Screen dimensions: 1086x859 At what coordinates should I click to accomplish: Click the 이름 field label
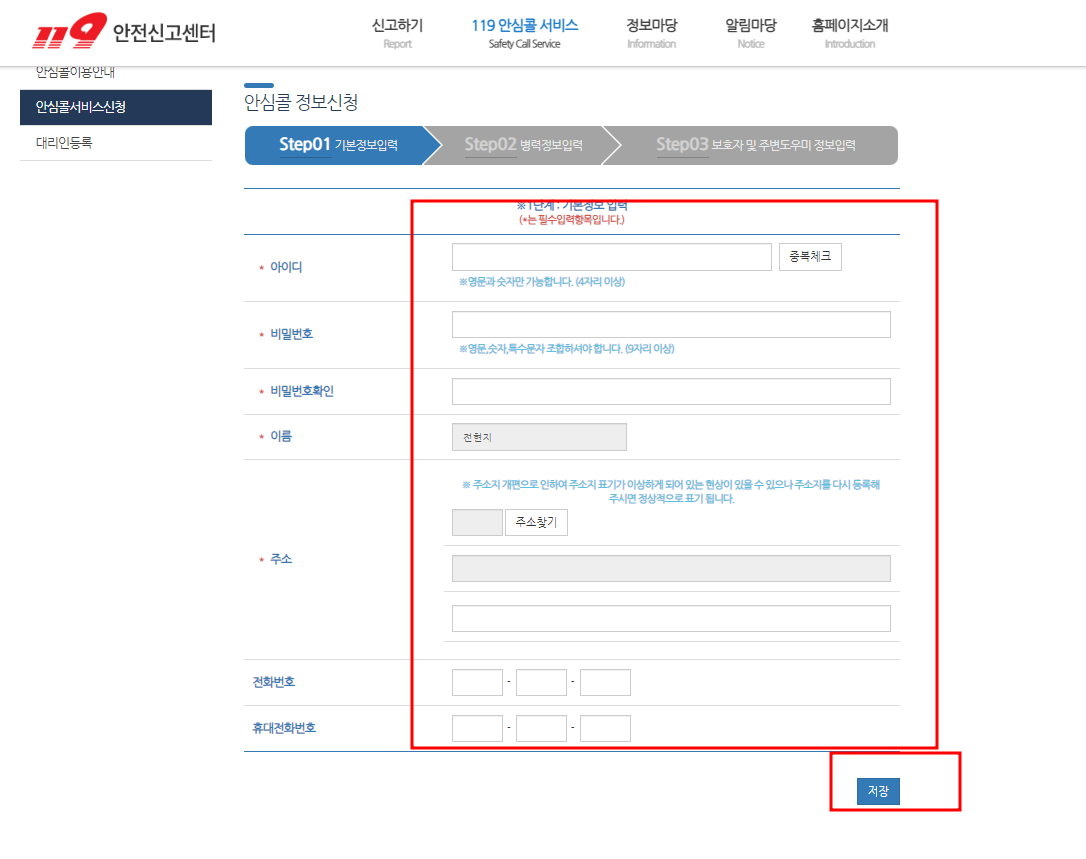tap(281, 436)
